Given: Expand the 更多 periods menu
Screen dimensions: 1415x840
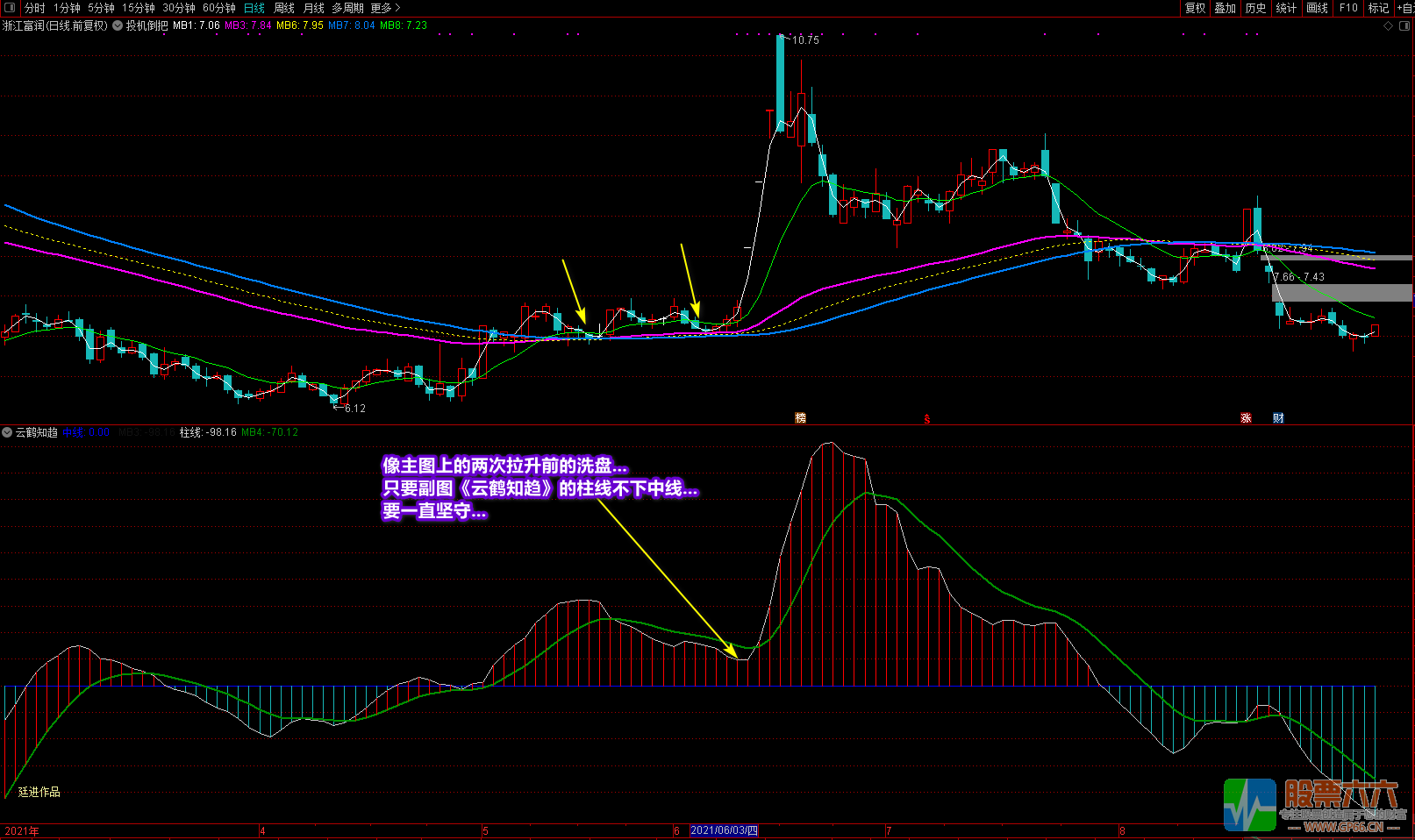Looking at the screenshot, I should [x=385, y=8].
